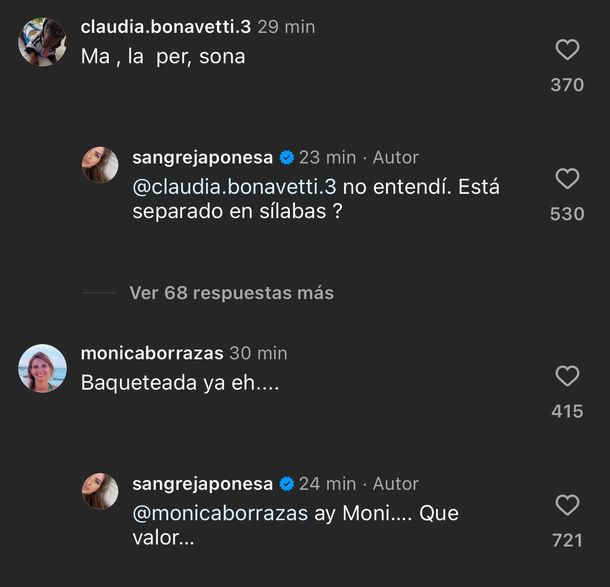
Task: Heart monicaborrazas's Baqueteada comment
Action: tap(567, 376)
